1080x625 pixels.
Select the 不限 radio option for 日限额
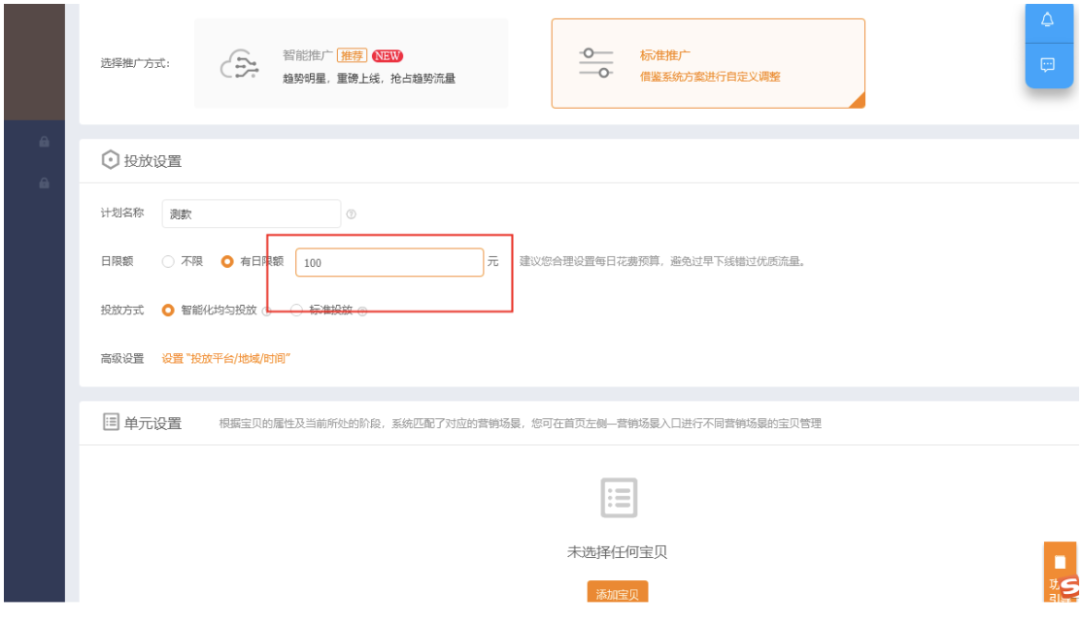tap(167, 261)
